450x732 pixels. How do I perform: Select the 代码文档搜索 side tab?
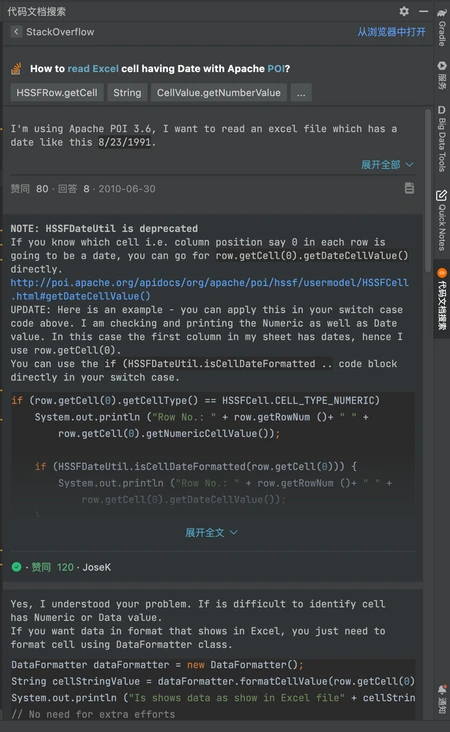[442, 299]
